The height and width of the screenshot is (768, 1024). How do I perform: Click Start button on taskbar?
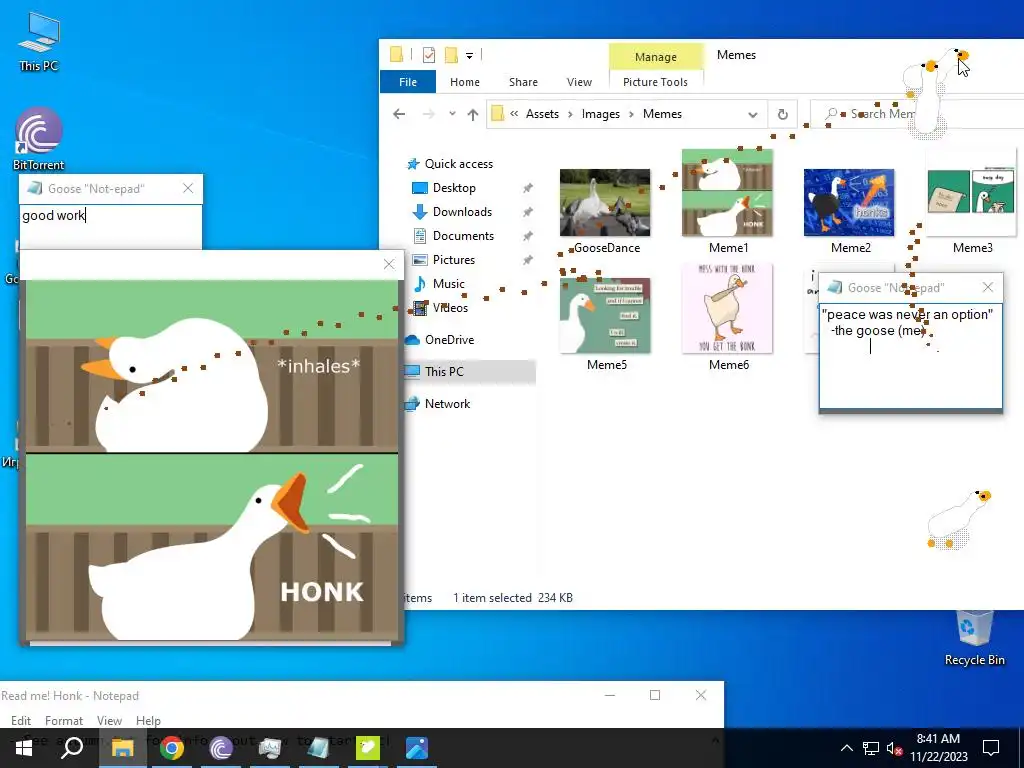coord(24,748)
